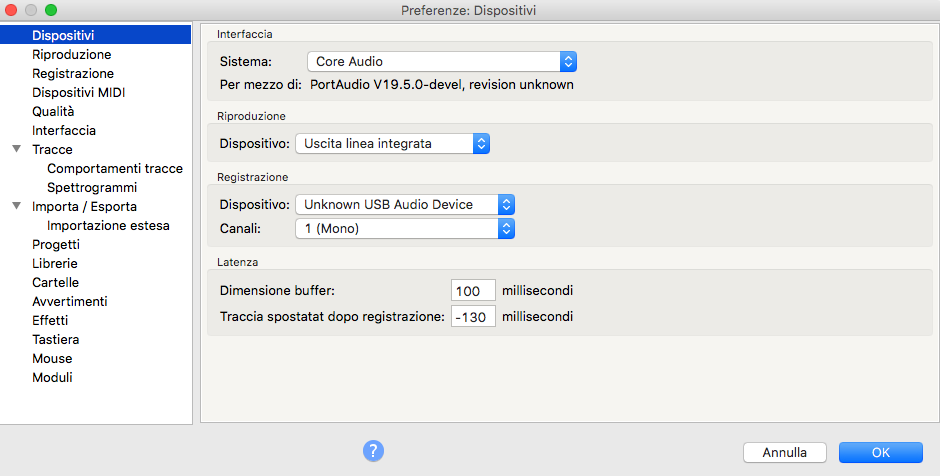This screenshot has width=940, height=476.
Task: Open the help question mark icon
Action: (373, 451)
